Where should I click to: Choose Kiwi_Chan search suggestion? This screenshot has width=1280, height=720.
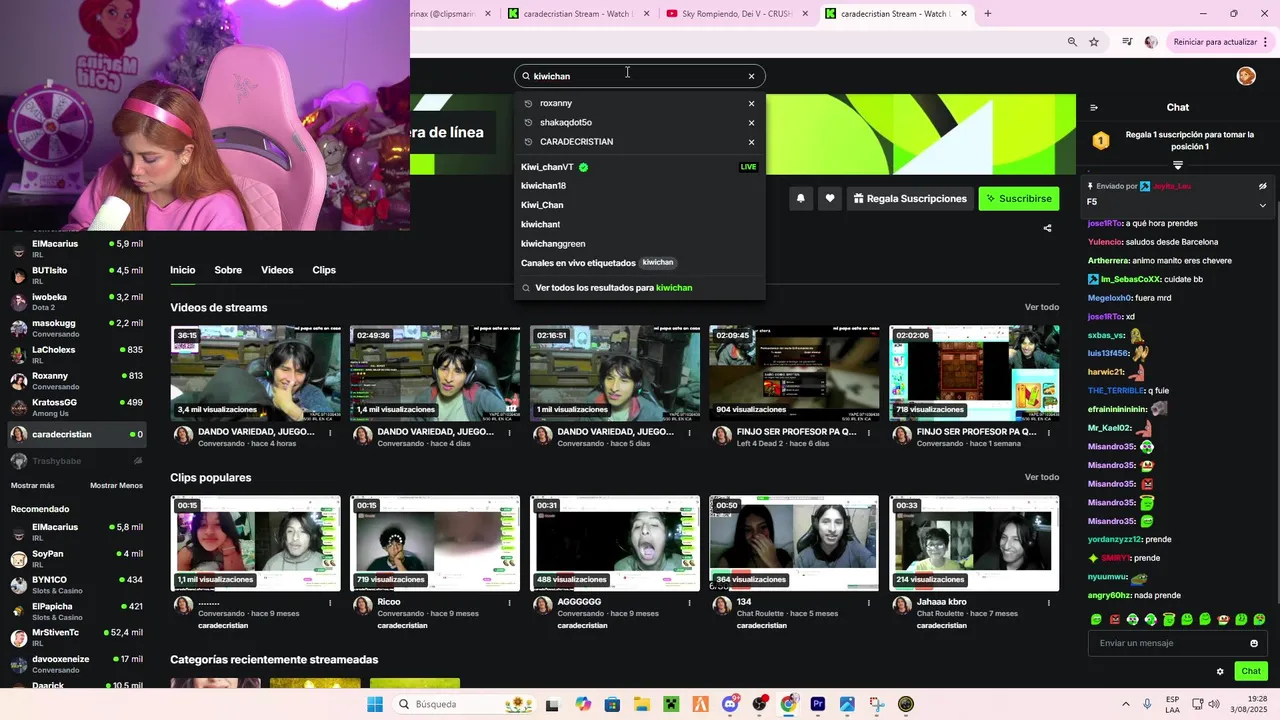click(640, 205)
